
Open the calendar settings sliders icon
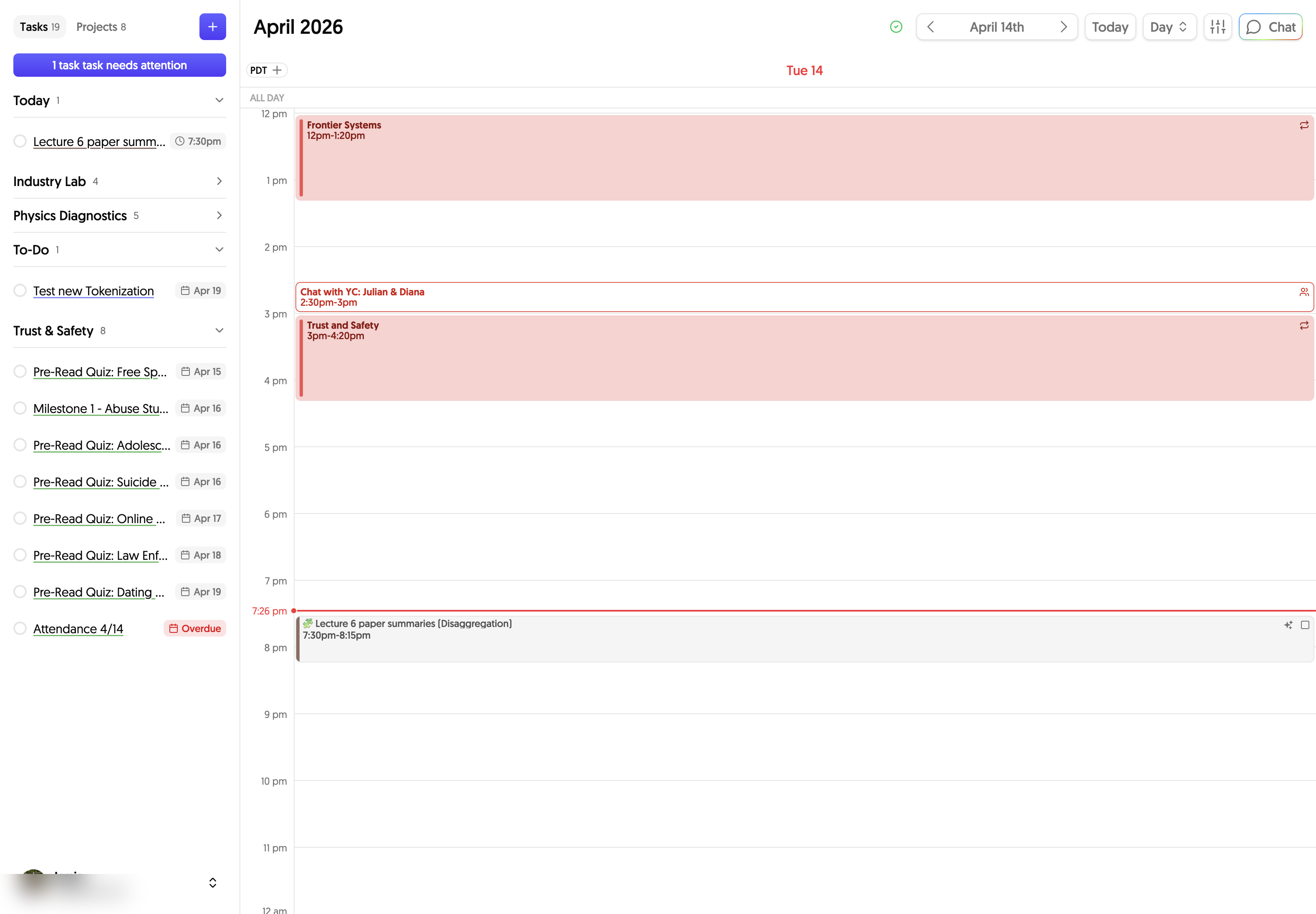[1218, 27]
